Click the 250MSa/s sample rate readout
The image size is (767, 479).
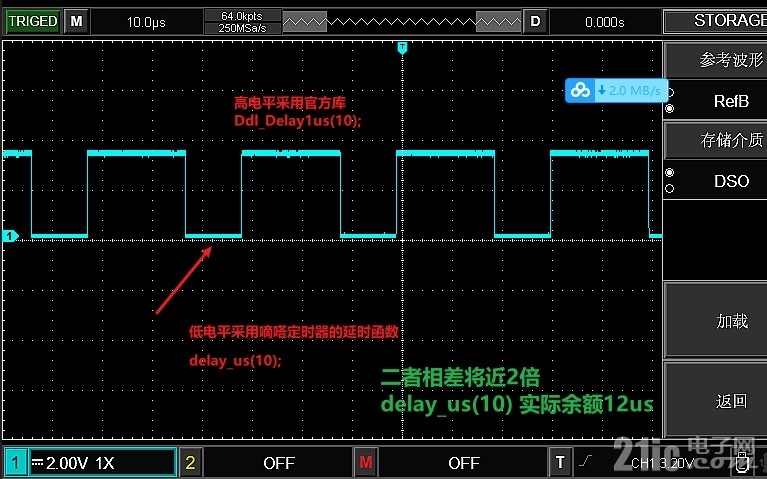click(x=242, y=28)
